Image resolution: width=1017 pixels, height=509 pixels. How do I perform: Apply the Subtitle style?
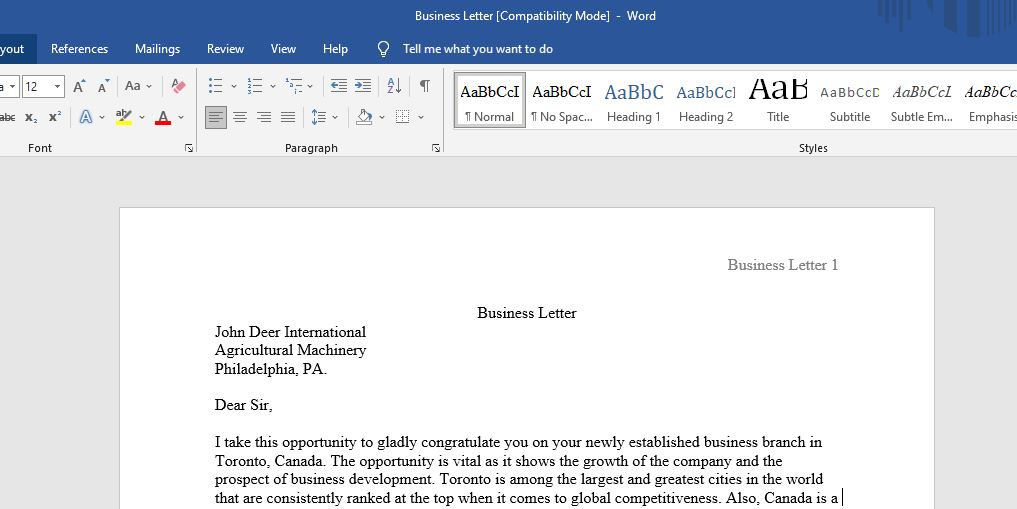850,101
